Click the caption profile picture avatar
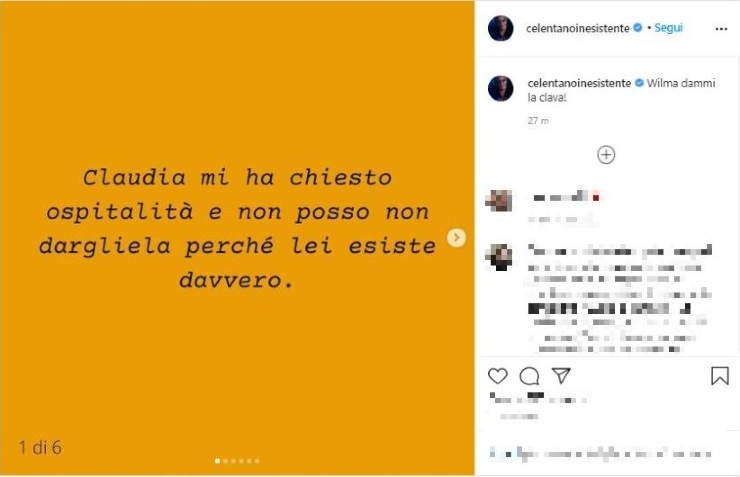740x477 pixels. pyautogui.click(x=501, y=88)
